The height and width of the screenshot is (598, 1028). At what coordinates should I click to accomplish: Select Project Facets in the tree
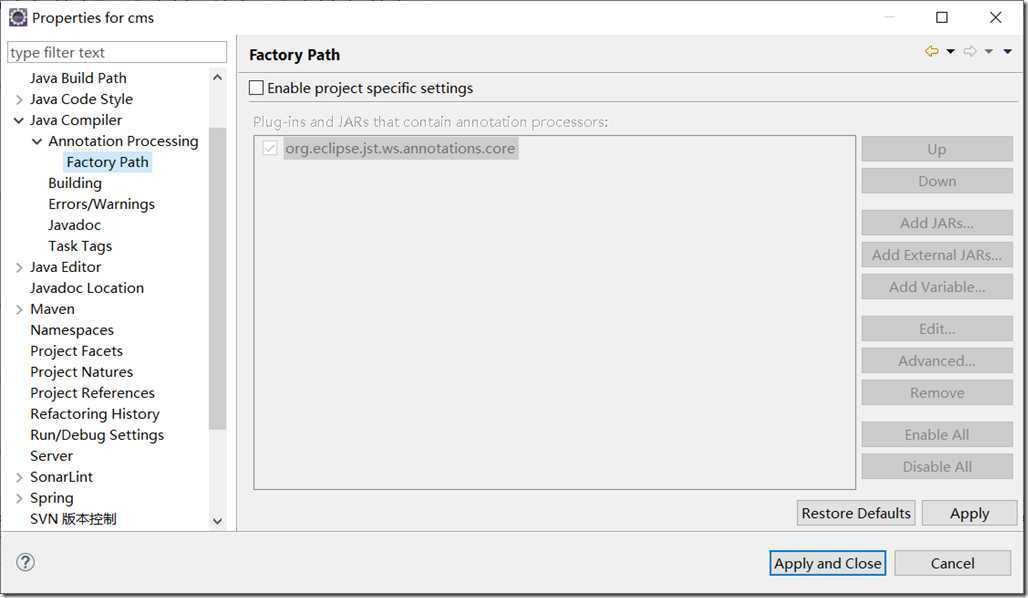76,351
